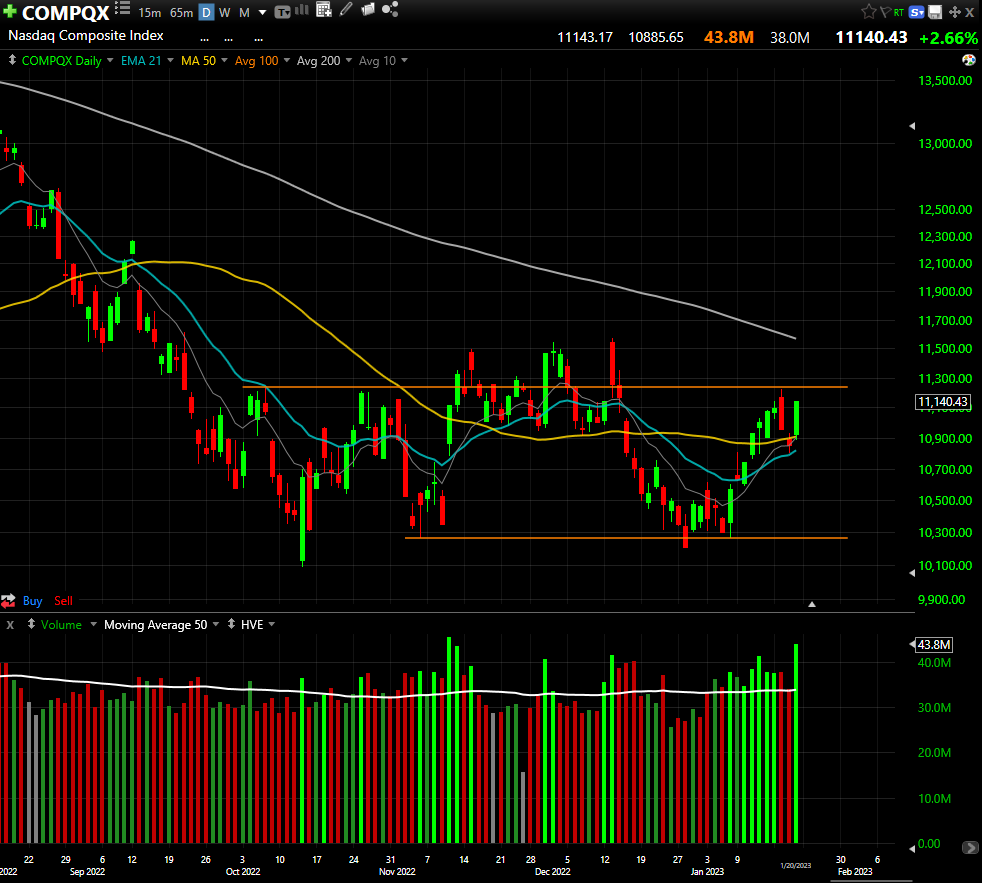Screen dimensions: 982x883
Task: Click the volume-scale triangle near 0.00
Action: click(x=912, y=849)
